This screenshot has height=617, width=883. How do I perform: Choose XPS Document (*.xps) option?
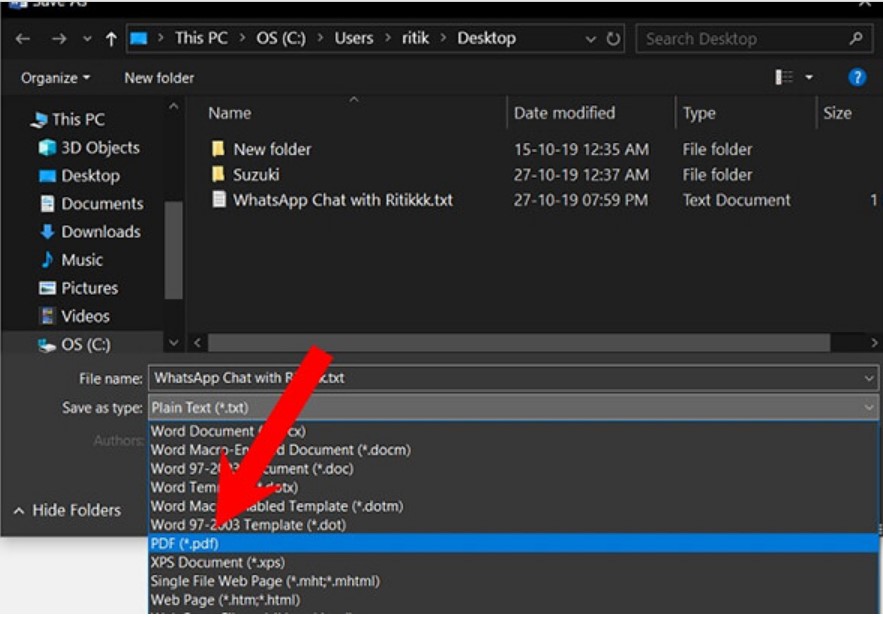pos(217,562)
